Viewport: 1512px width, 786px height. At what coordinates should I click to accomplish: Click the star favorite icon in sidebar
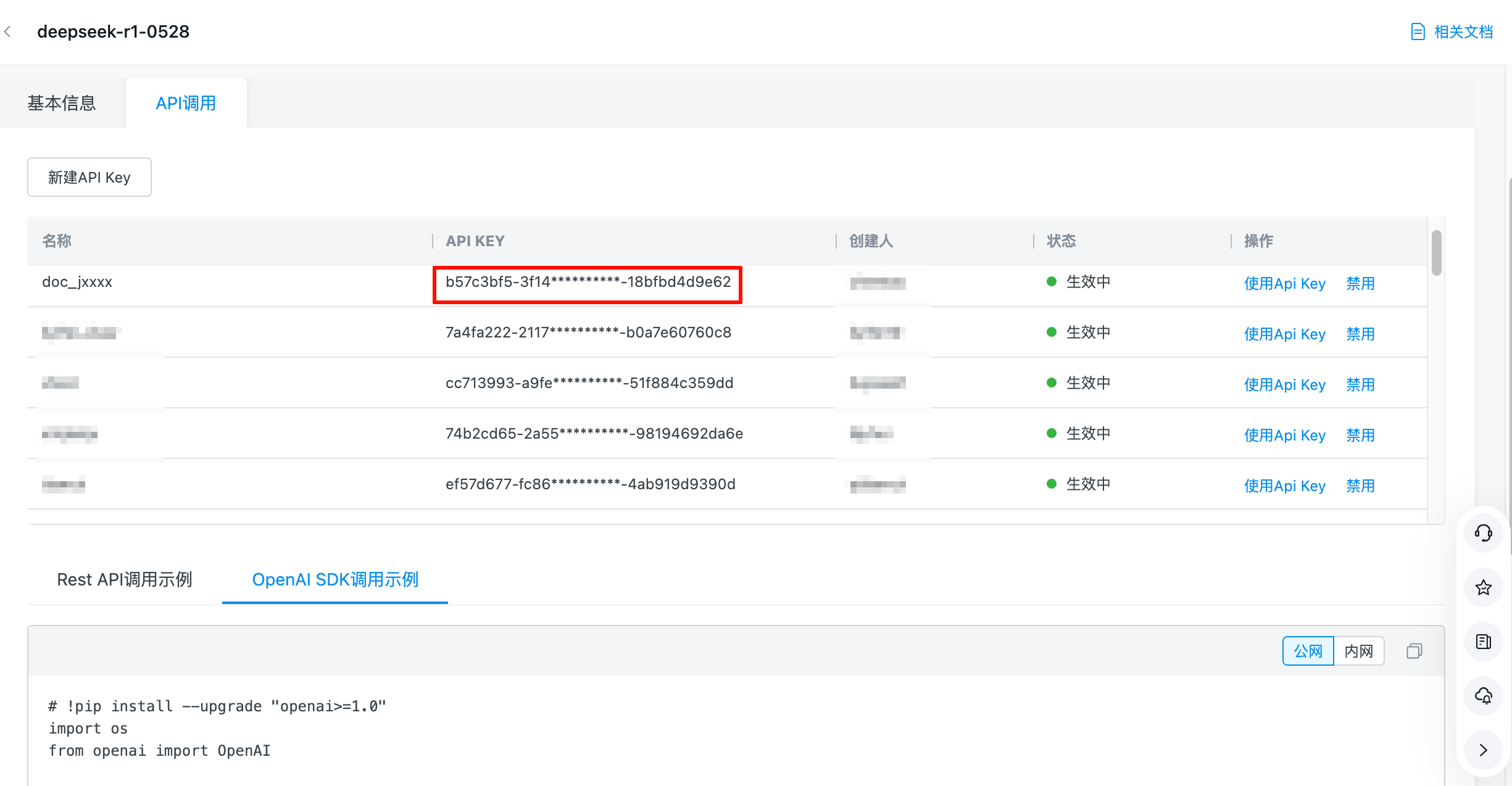[x=1484, y=587]
